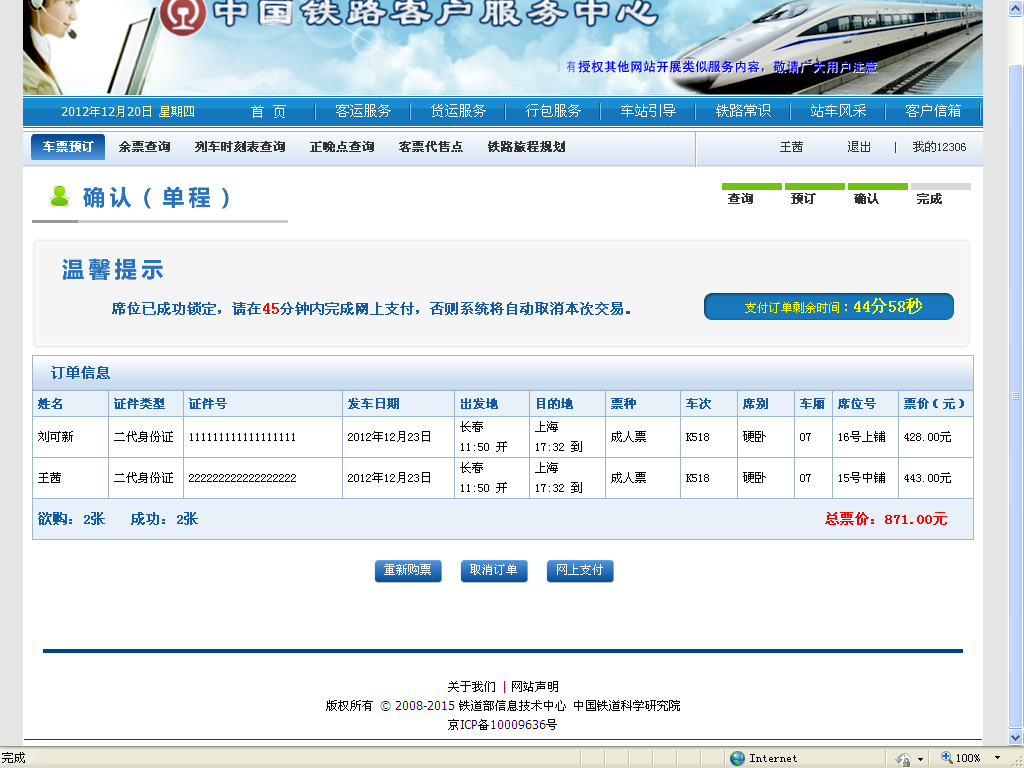Select the 车票预订 tab

[68, 147]
